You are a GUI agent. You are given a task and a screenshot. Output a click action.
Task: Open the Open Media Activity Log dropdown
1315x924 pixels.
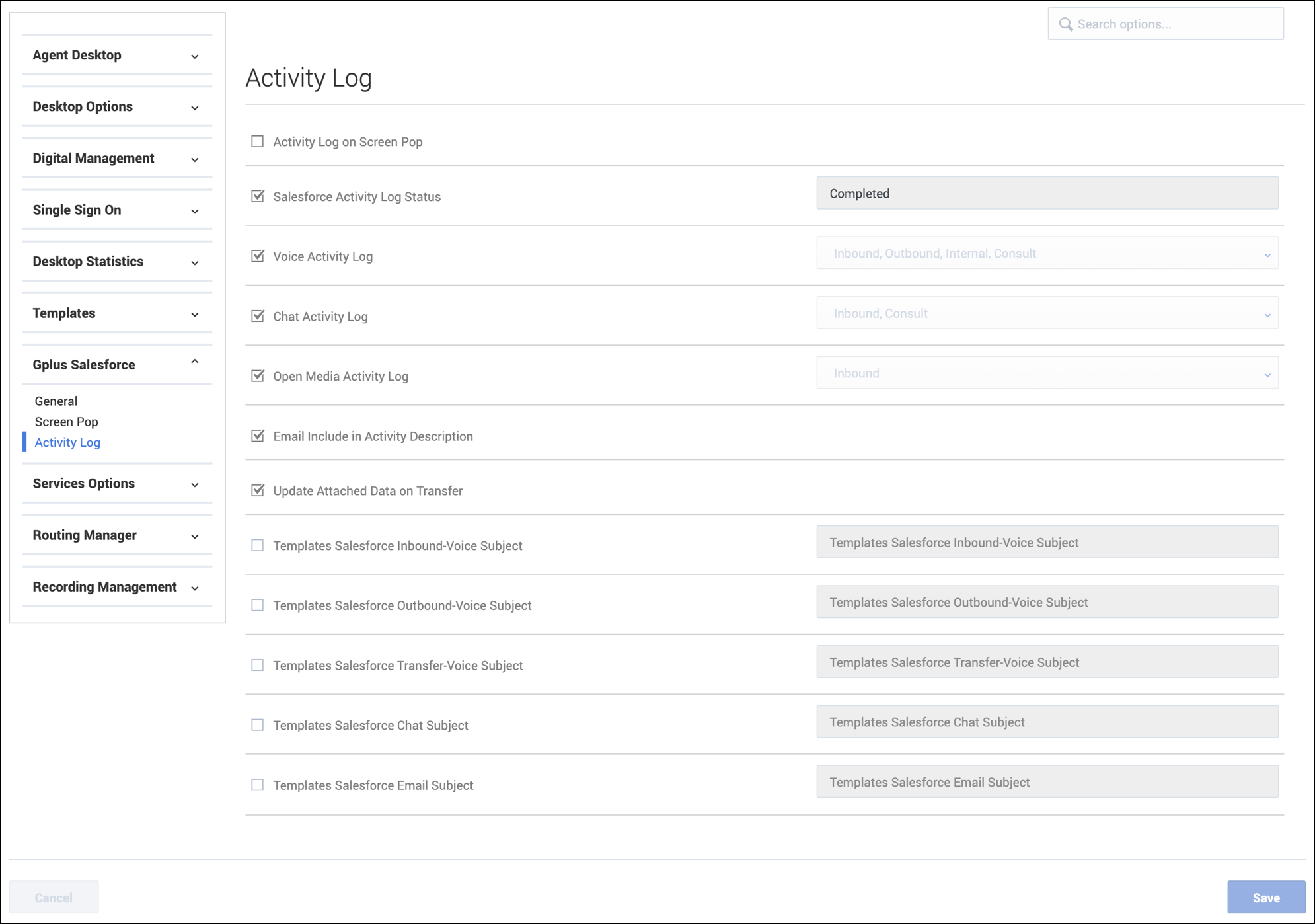point(1047,373)
